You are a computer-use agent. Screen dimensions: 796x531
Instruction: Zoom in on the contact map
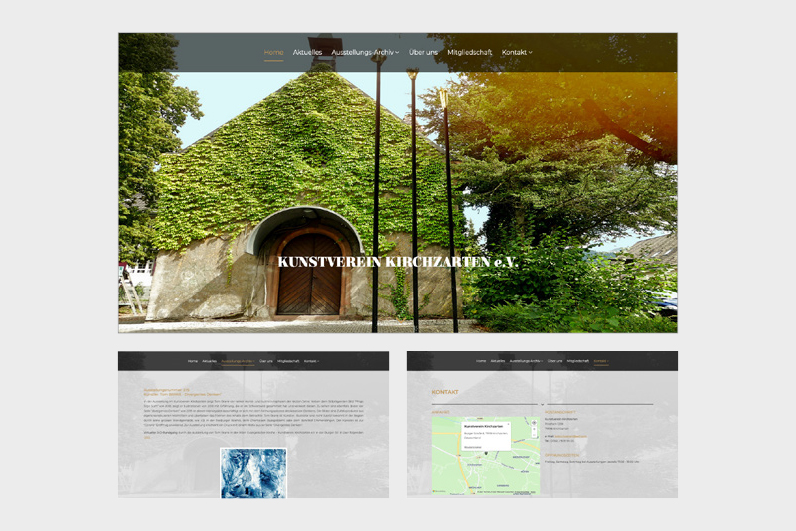(534, 429)
